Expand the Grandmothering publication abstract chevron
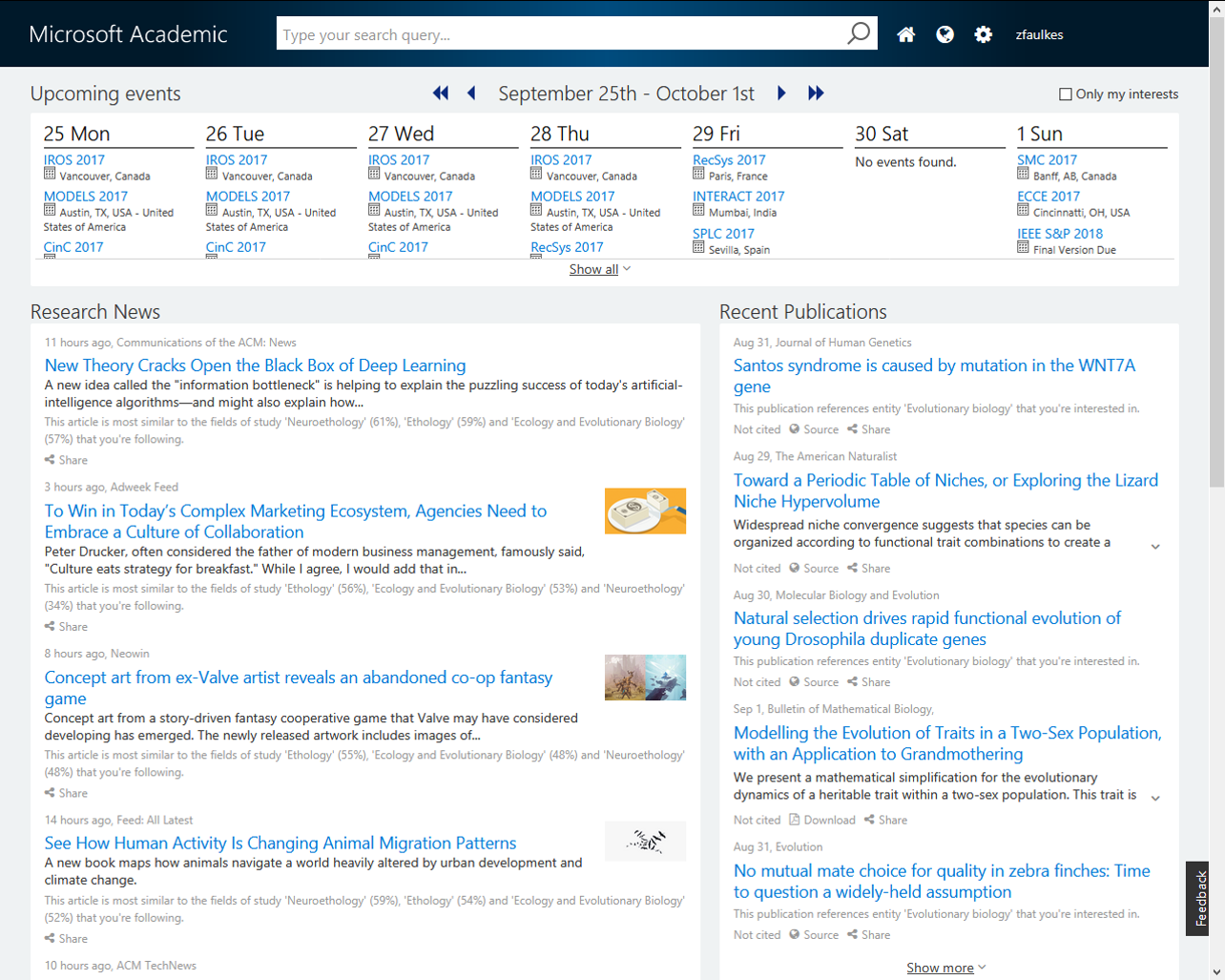Image resolution: width=1225 pixels, height=980 pixels. [x=1155, y=798]
